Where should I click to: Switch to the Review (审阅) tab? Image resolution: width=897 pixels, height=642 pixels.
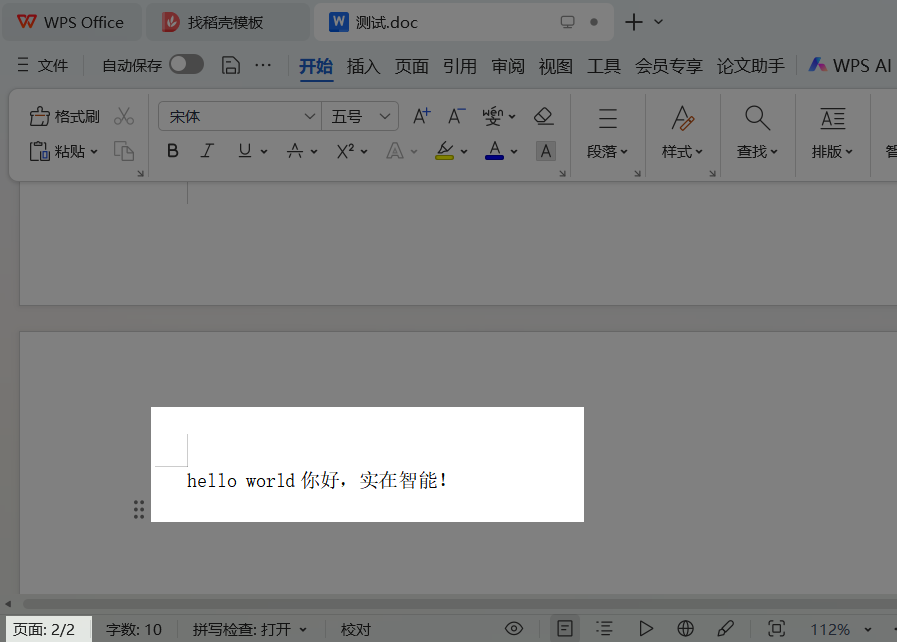508,66
